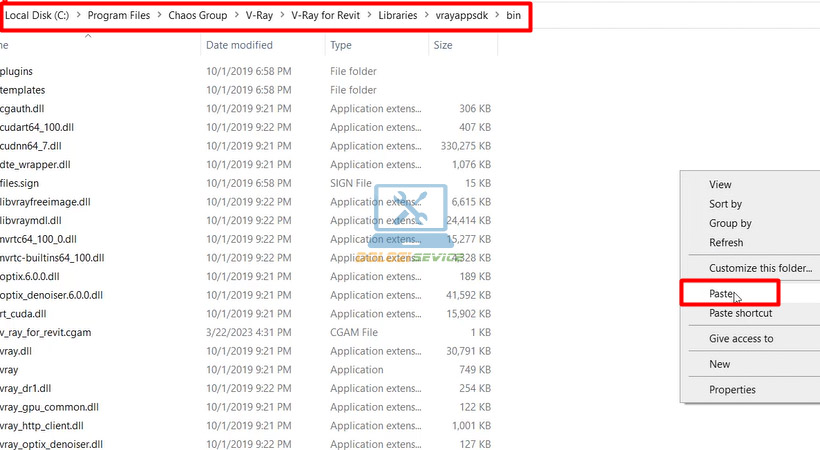Select Paste shortcut in context menu

coord(740,313)
